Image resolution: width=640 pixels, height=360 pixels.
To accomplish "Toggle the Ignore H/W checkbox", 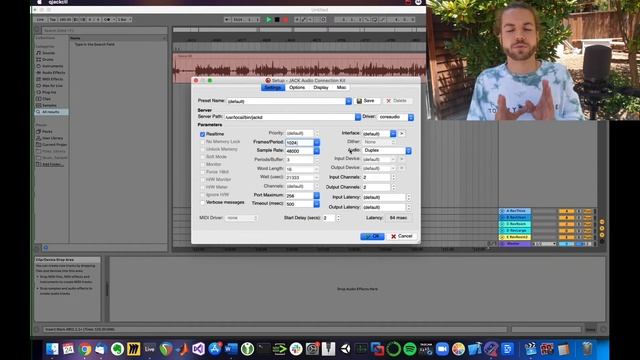I will click(202, 195).
